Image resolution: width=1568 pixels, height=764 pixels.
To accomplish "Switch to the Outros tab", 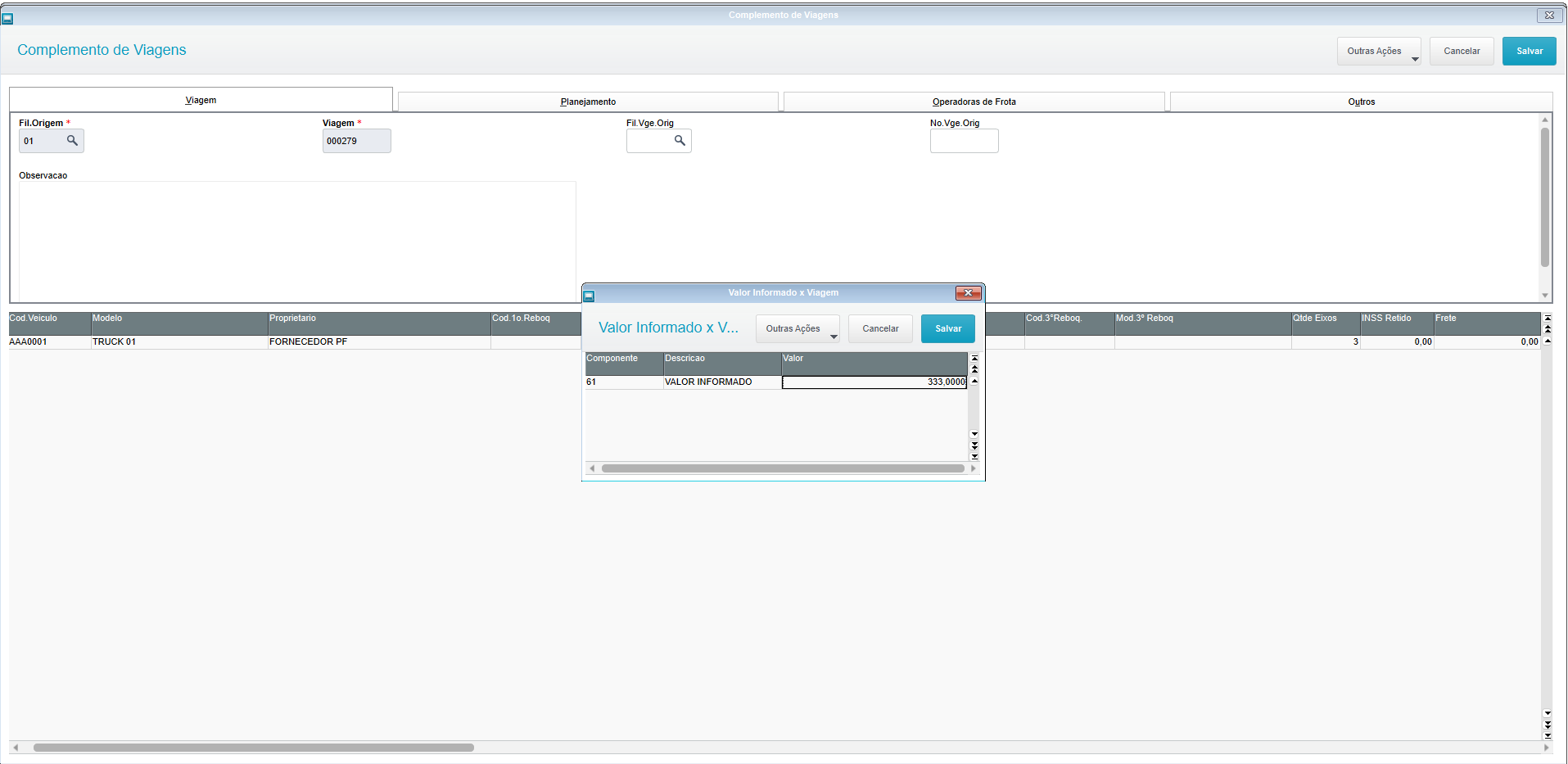I will [1361, 102].
